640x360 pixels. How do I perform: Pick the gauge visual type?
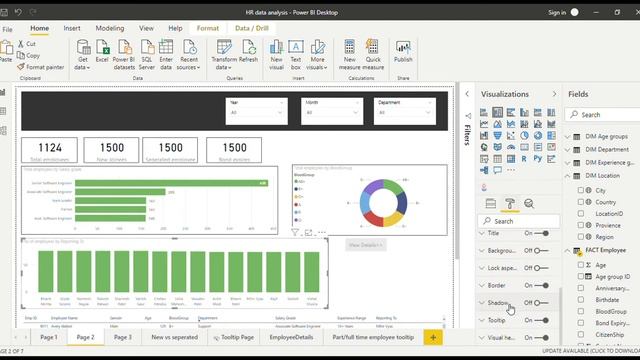coord(511,147)
